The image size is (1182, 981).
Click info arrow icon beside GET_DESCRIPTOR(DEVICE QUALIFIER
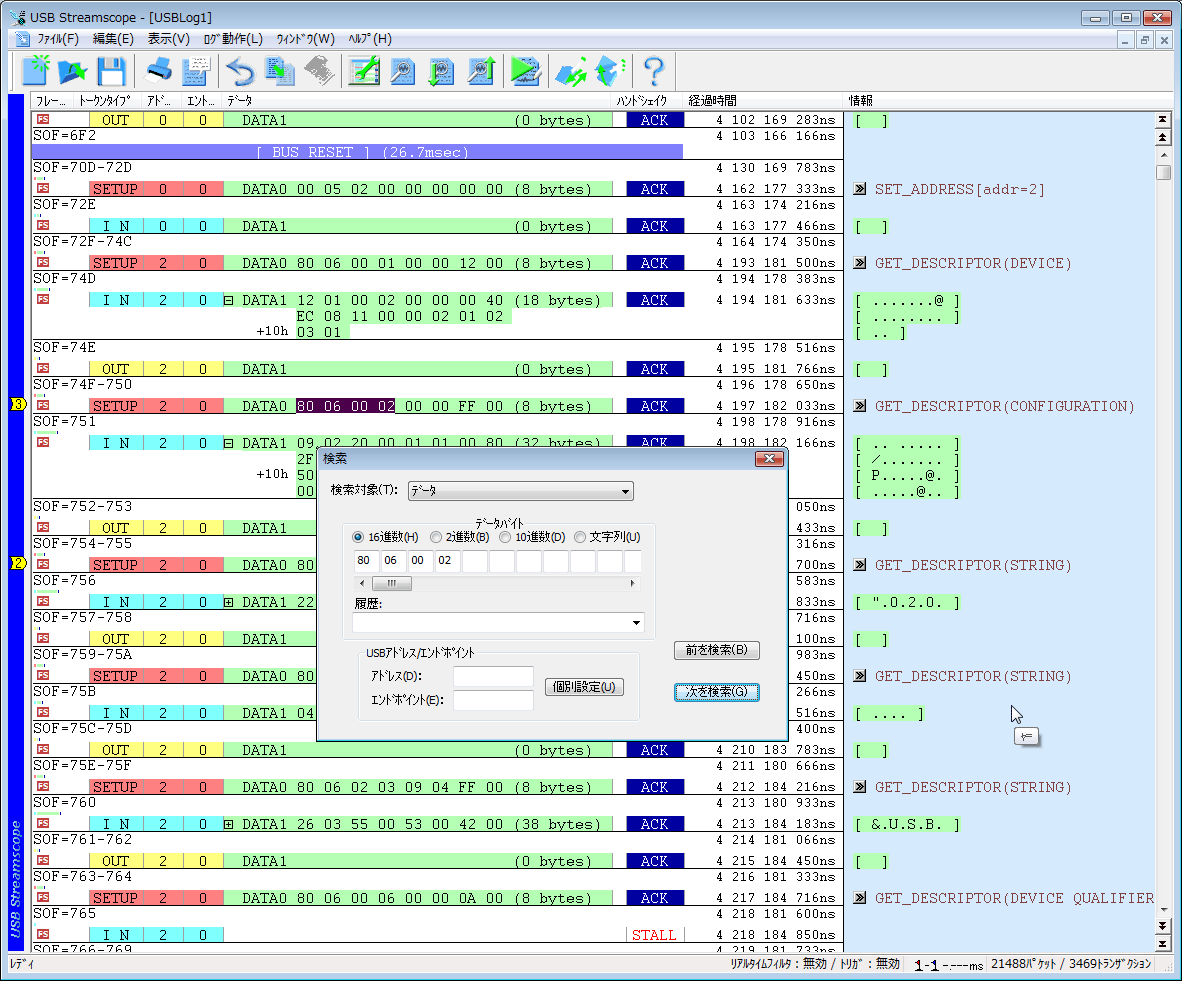pos(859,897)
